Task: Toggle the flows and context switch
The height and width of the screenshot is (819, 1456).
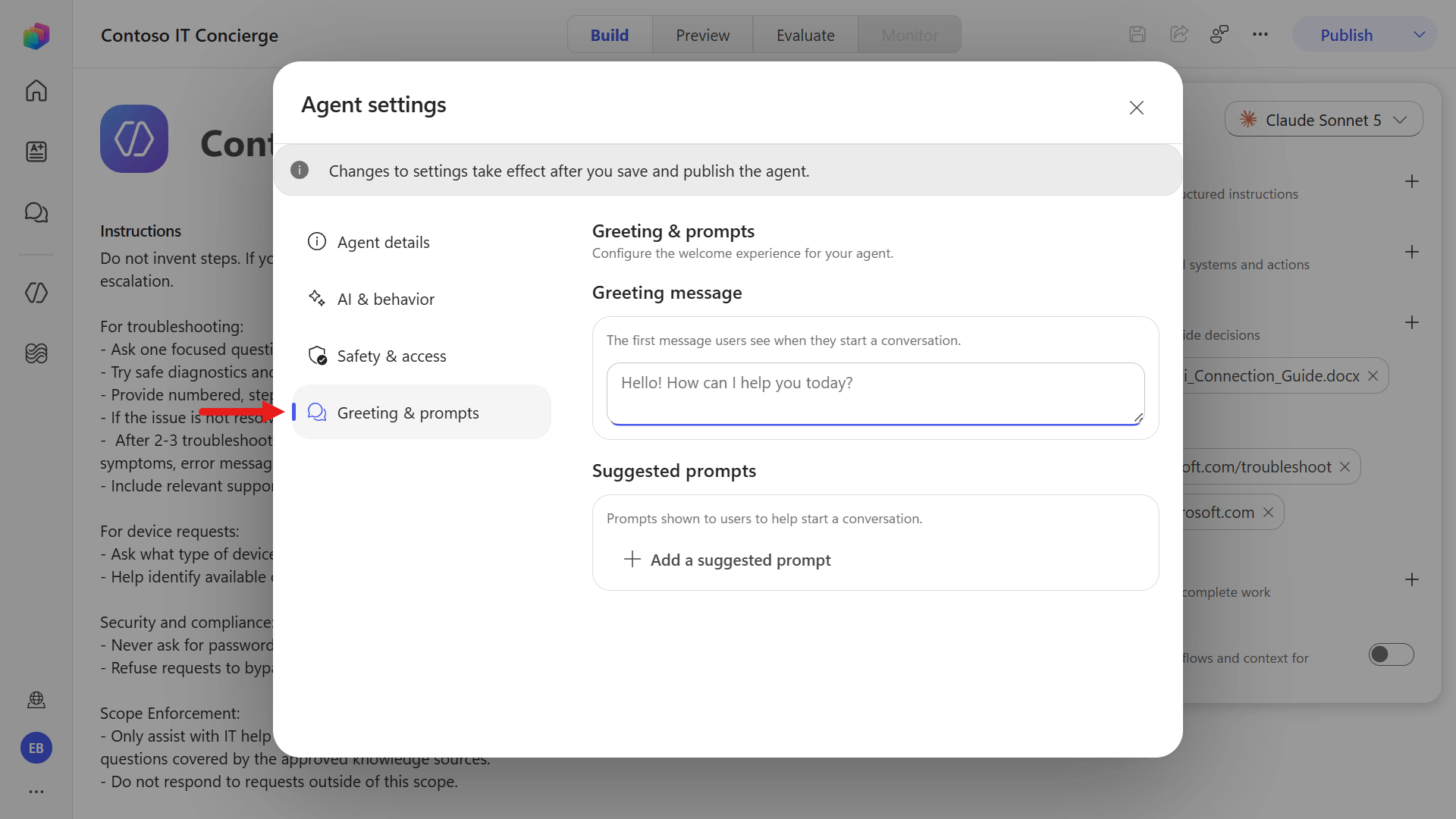Action: click(x=1391, y=654)
